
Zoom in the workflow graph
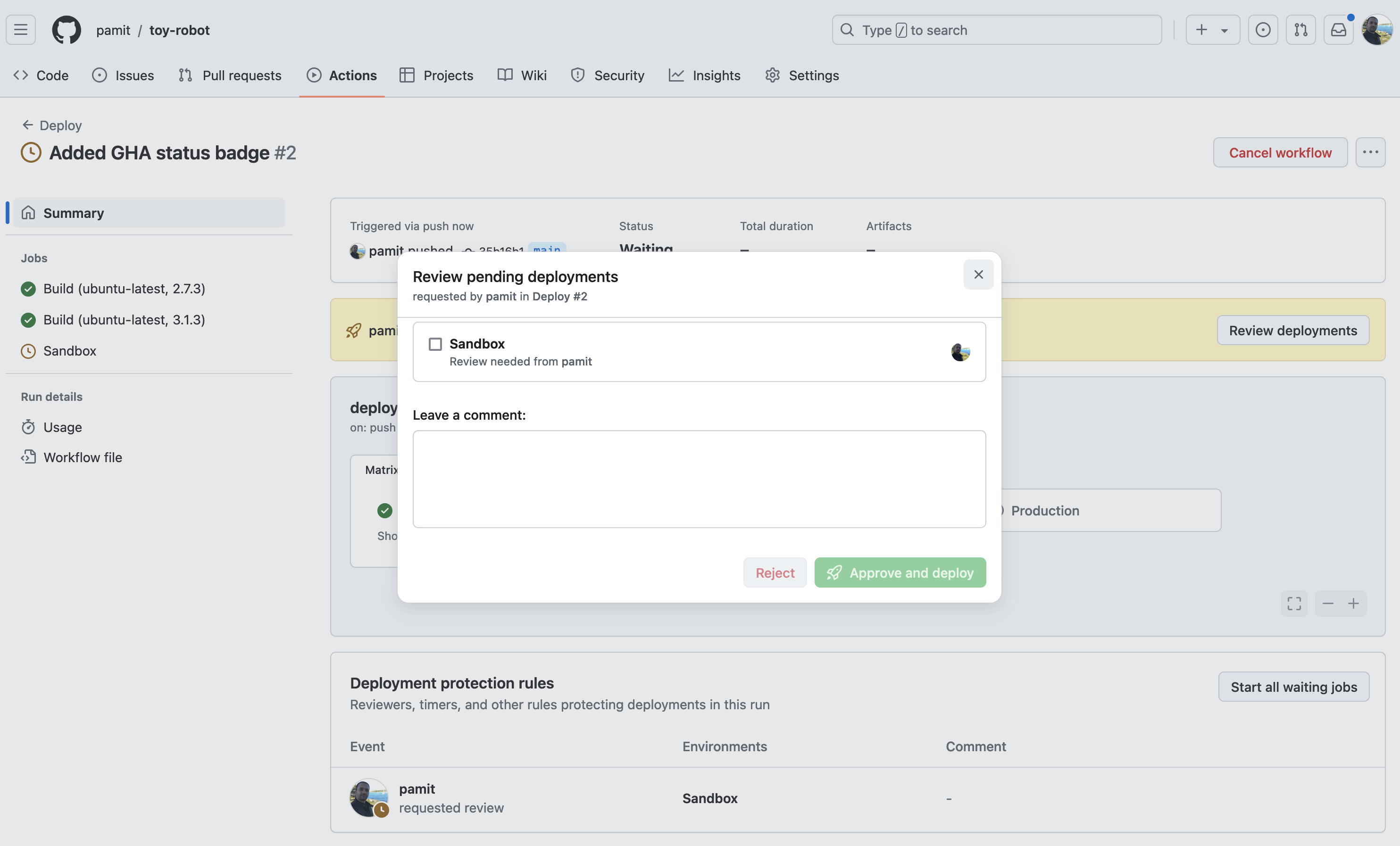click(x=1353, y=604)
